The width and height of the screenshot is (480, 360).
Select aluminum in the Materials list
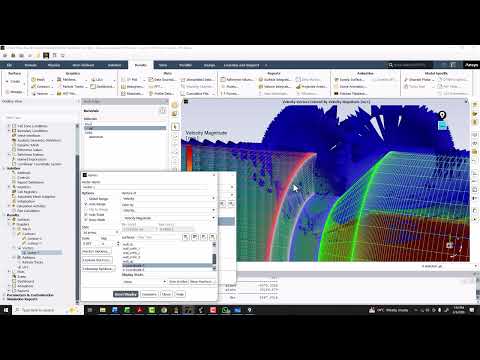(96, 137)
